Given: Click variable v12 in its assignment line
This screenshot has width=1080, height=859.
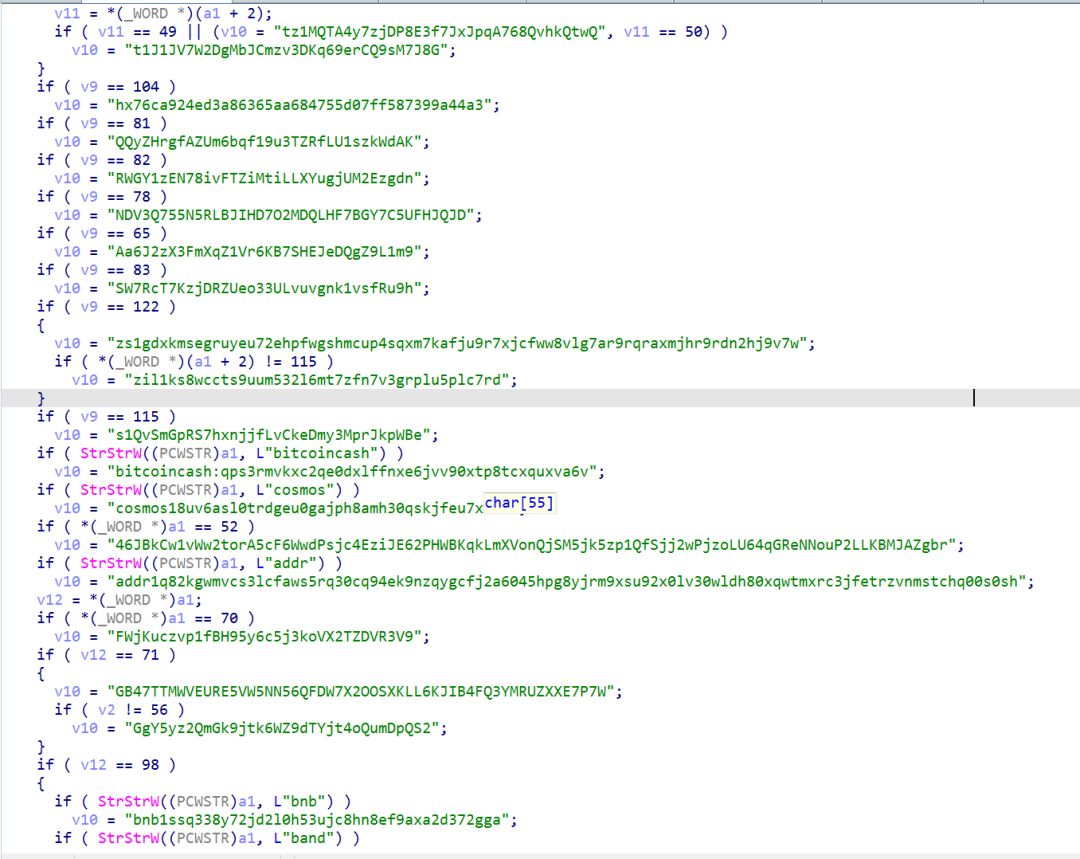Looking at the screenshot, I should [x=50, y=600].
